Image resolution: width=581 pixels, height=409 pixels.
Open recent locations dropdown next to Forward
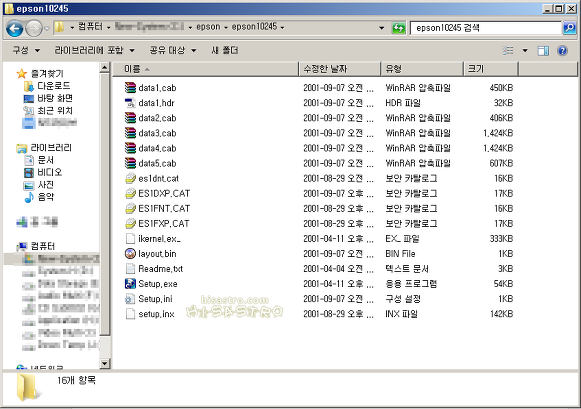pyautogui.click(x=47, y=28)
